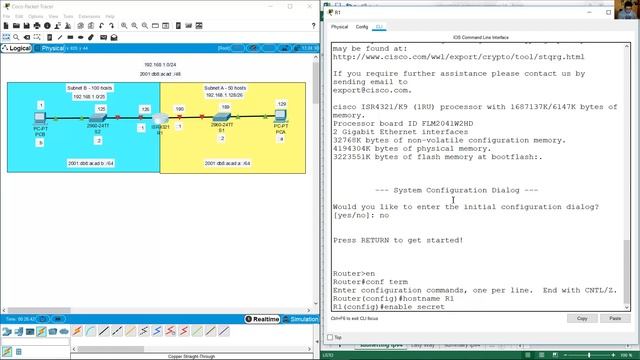Select the Connections lightning category icon
This screenshot has width=640, height=360.
tap(41, 331)
